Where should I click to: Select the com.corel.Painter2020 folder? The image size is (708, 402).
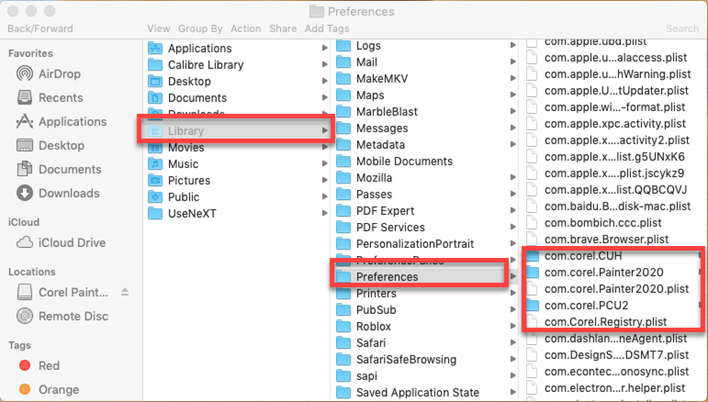[x=595, y=272]
